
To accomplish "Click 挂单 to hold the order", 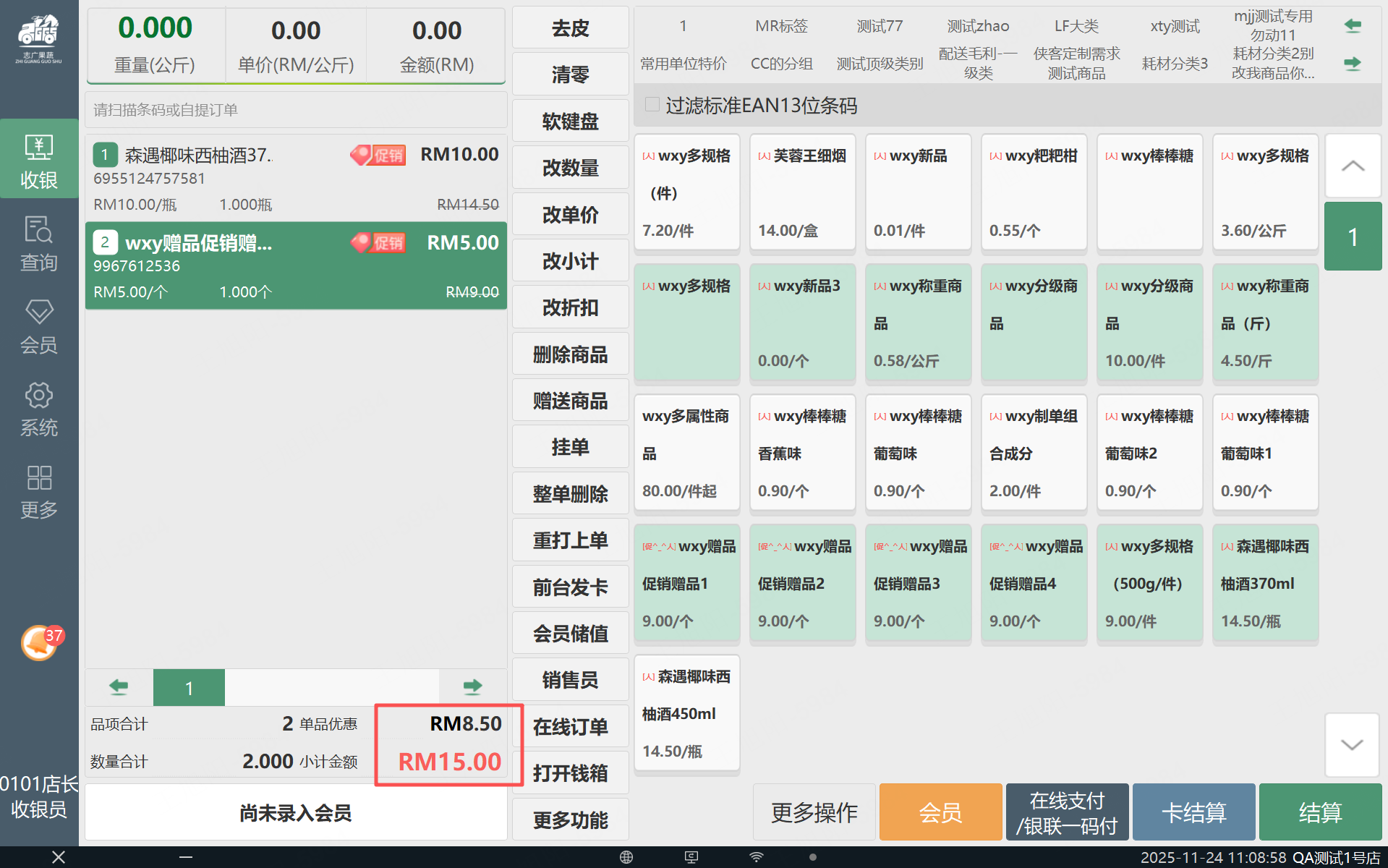I will click(570, 447).
